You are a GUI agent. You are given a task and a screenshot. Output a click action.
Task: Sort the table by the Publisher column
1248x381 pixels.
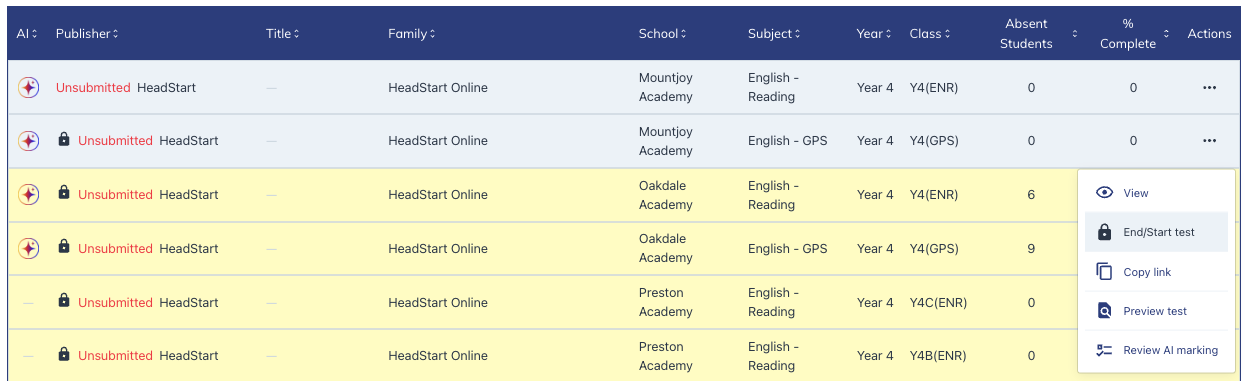[87, 34]
